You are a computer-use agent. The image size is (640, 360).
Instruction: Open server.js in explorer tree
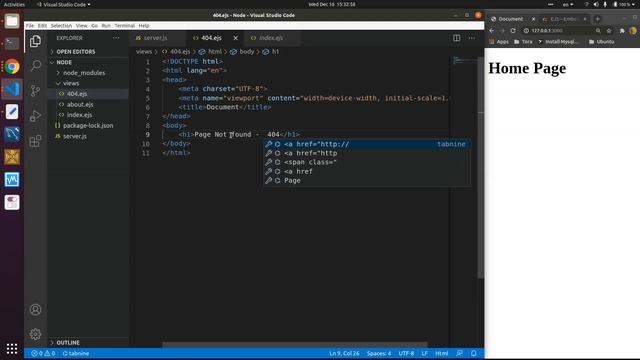pyautogui.click(x=75, y=136)
